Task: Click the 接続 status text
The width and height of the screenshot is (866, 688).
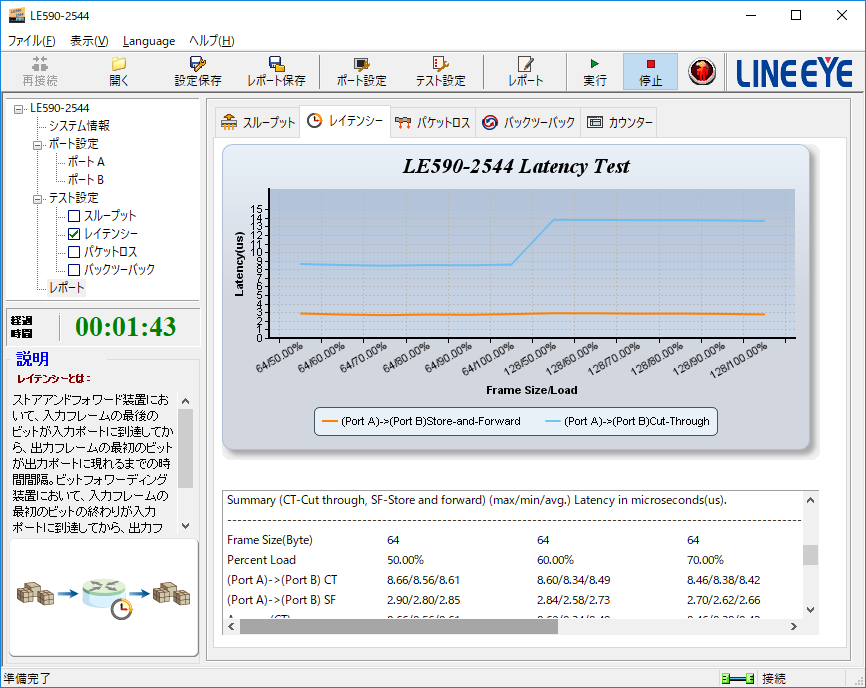Action: (774, 678)
